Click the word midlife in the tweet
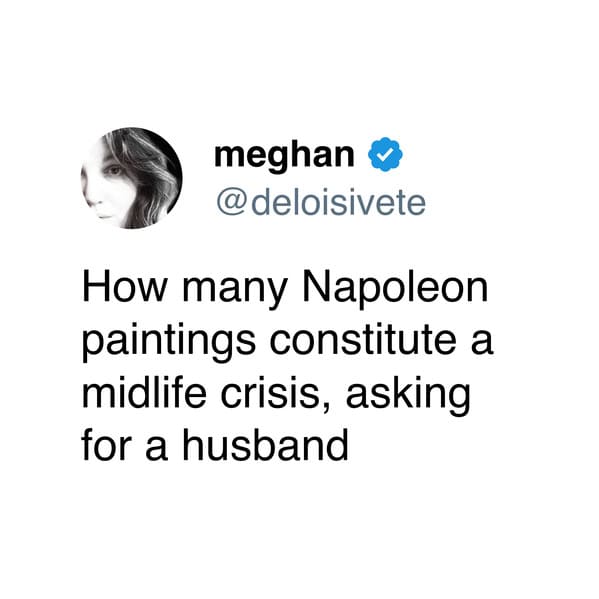 (x=144, y=392)
